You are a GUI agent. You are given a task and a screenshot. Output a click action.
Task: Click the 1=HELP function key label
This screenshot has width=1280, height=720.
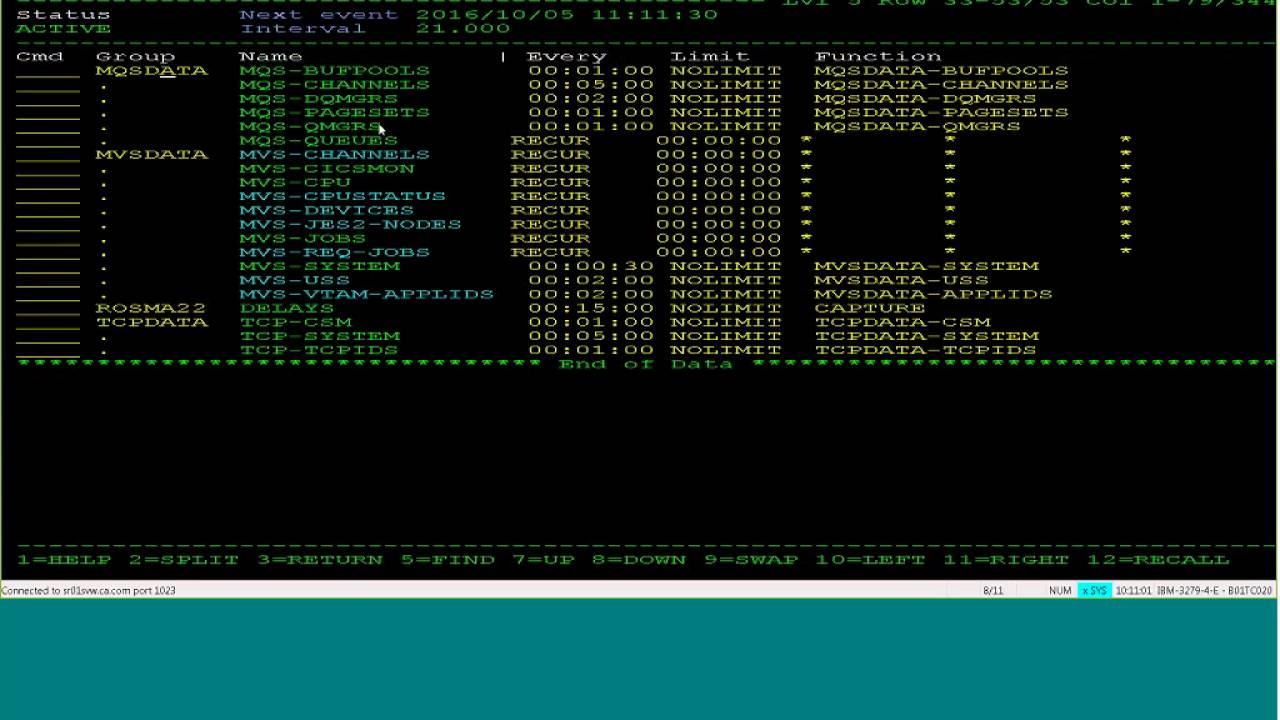click(x=63, y=560)
